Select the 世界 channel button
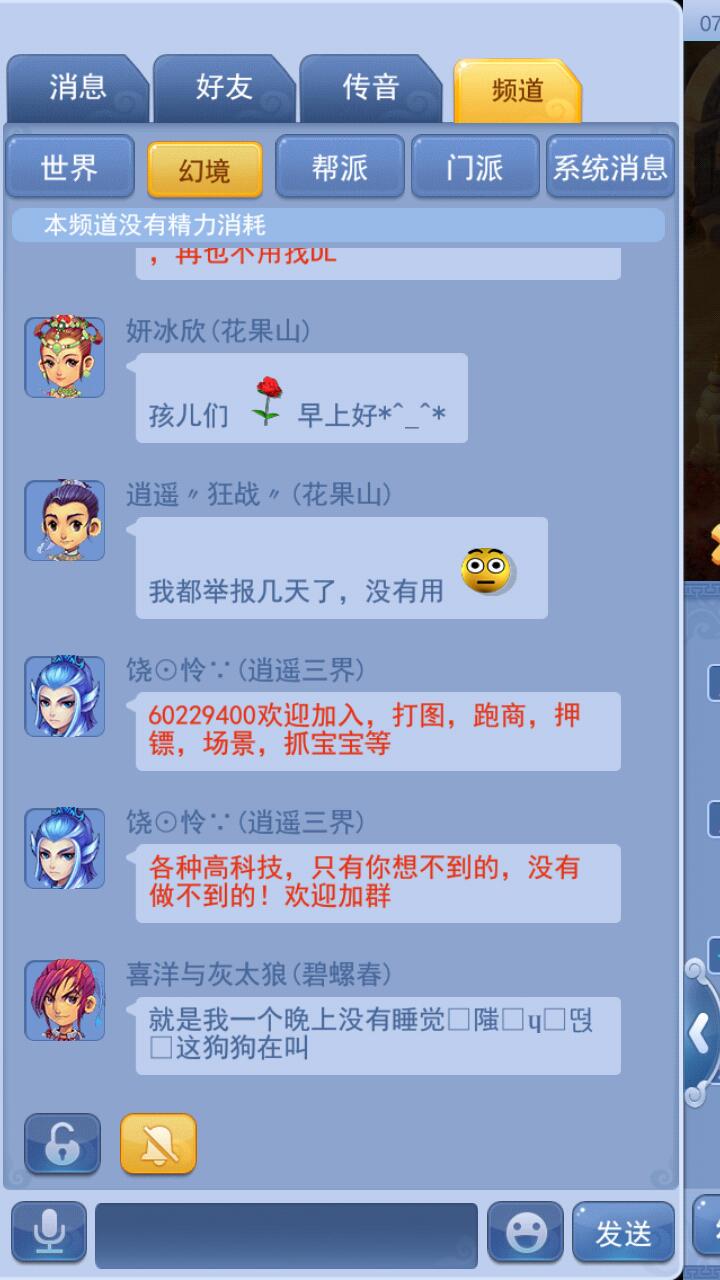Screen dimensions: 720x1280 70,167
